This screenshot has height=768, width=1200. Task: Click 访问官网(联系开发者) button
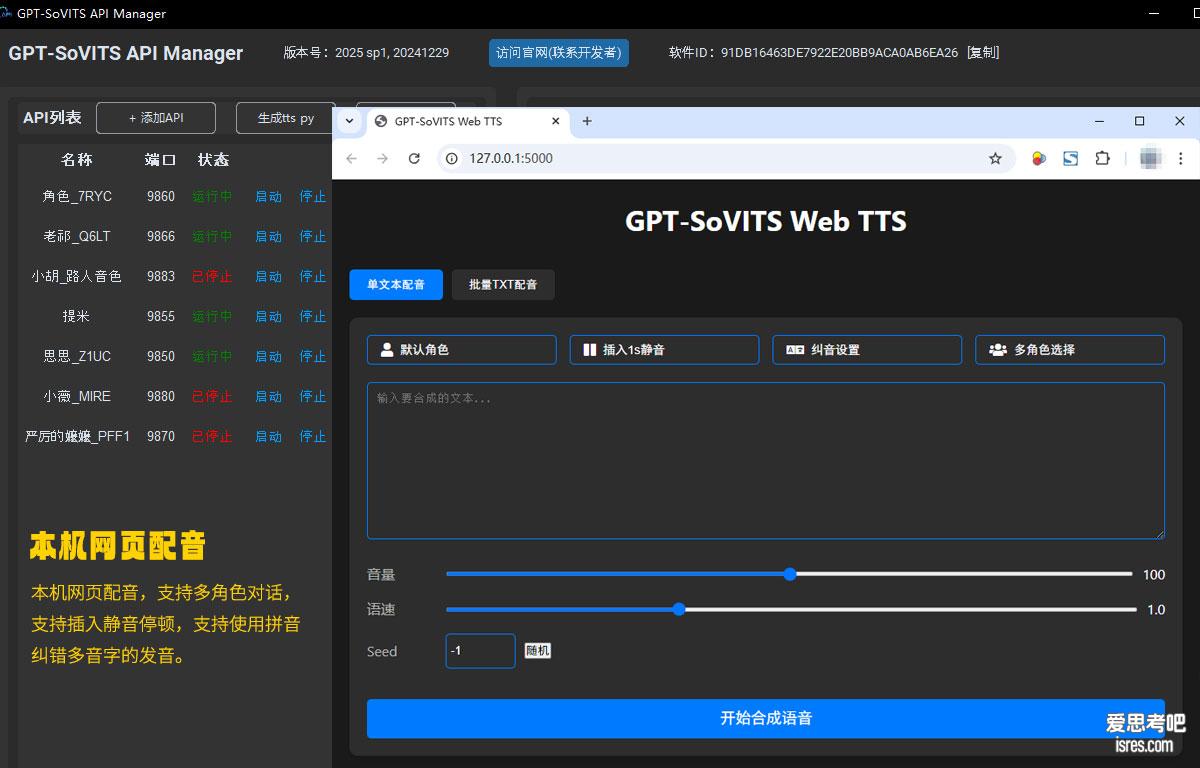558,53
